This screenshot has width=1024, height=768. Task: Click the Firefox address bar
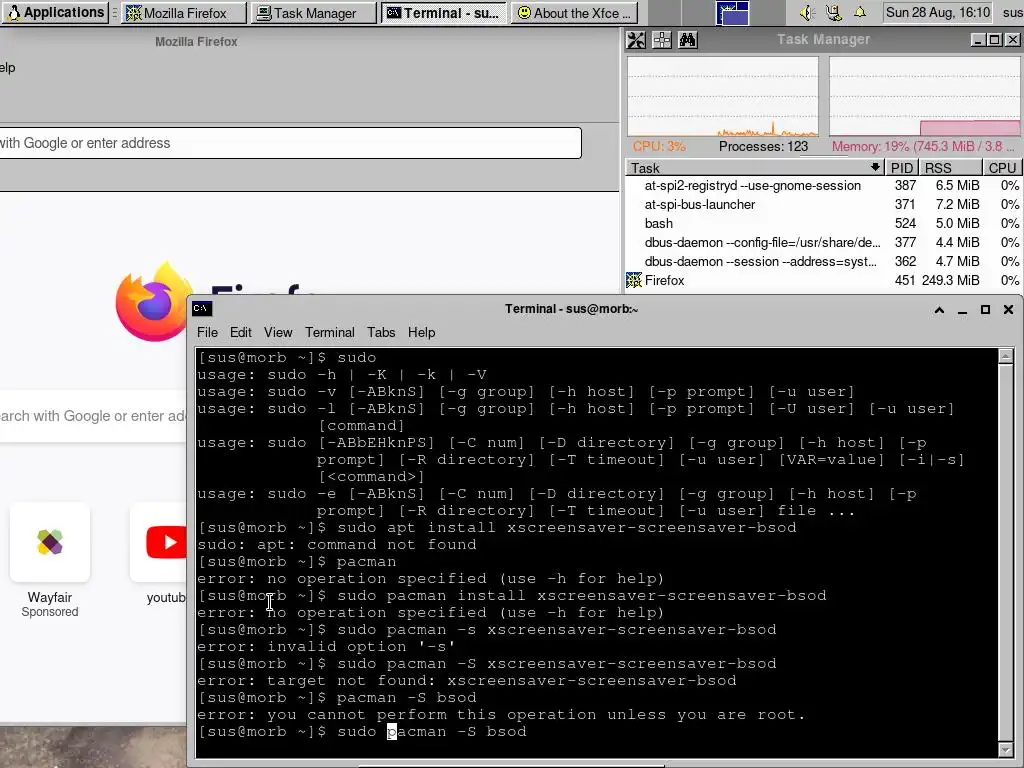pyautogui.click(x=290, y=143)
